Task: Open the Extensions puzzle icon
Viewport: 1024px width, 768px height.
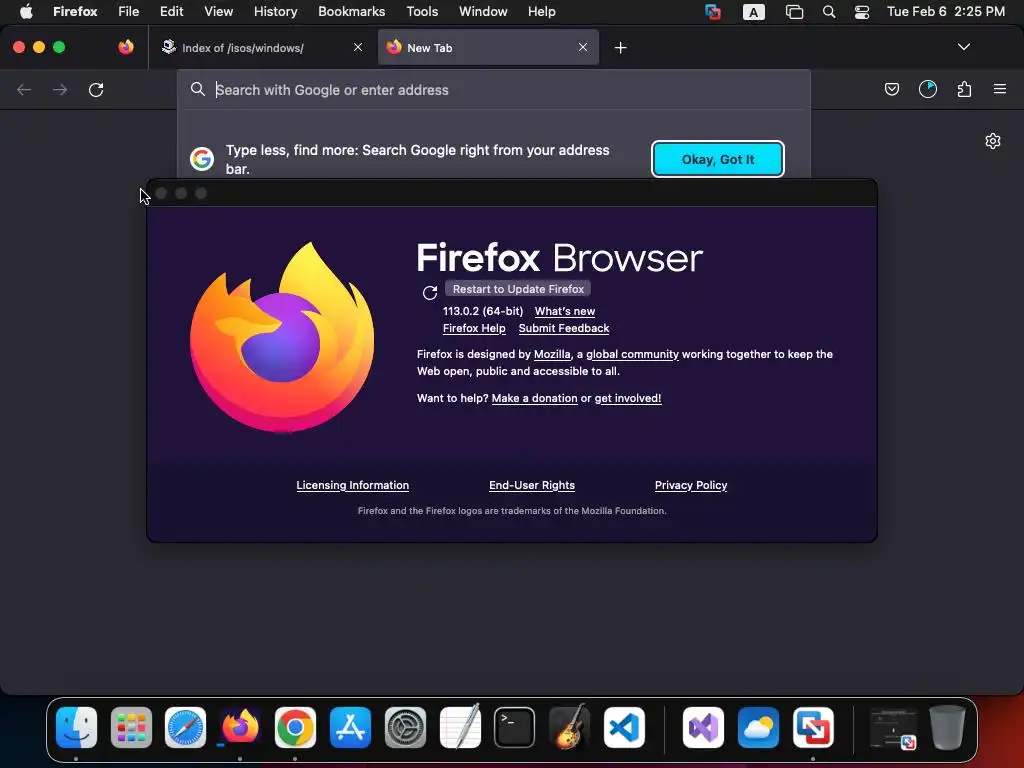Action: (x=964, y=89)
